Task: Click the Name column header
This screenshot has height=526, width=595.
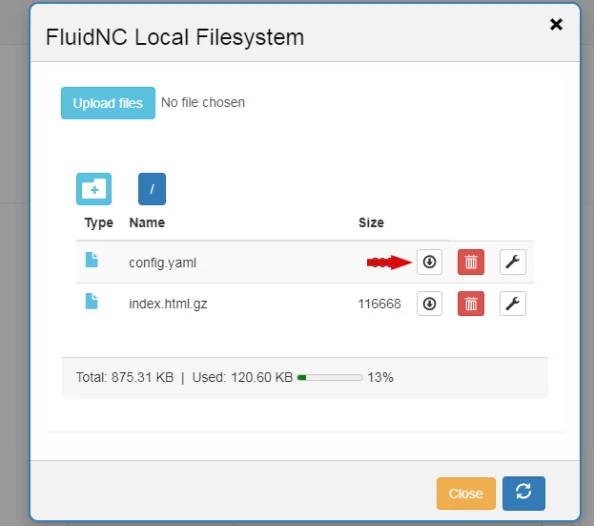Action: (147, 222)
